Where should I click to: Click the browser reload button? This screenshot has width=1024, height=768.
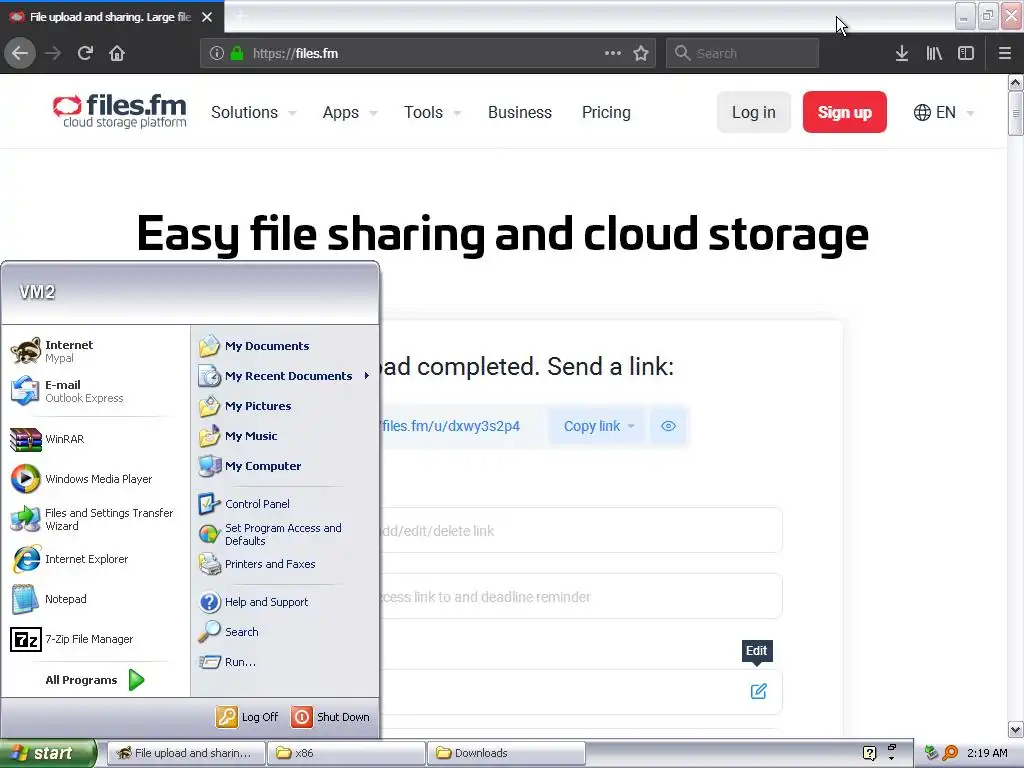86,54
